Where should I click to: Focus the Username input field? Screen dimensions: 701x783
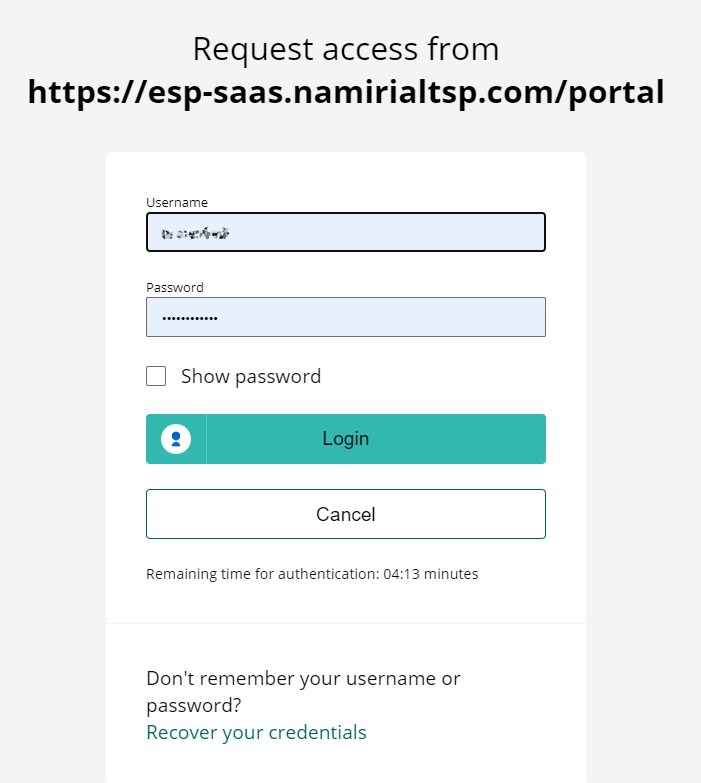click(x=346, y=232)
